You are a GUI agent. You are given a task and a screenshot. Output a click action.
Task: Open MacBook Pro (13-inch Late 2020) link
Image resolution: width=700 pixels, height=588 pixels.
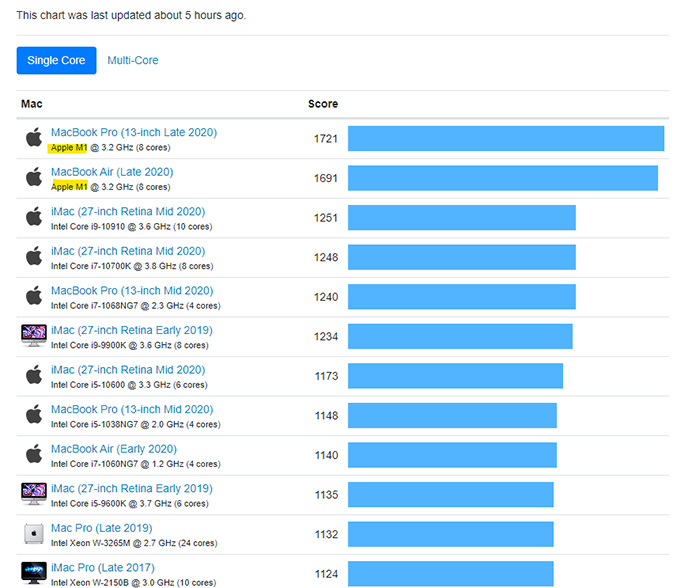pyautogui.click(x=134, y=132)
